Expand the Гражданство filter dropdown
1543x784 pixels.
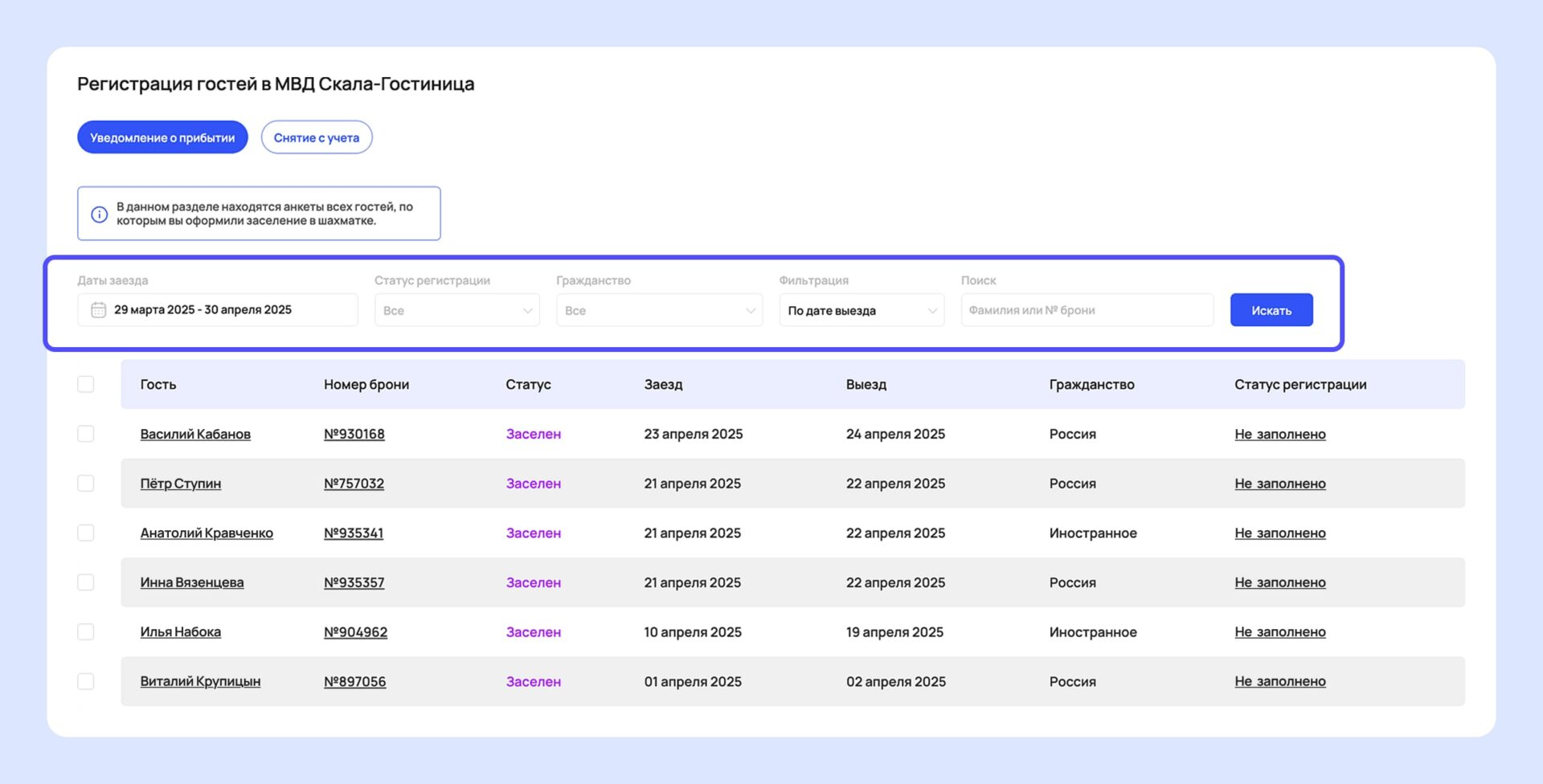click(659, 310)
